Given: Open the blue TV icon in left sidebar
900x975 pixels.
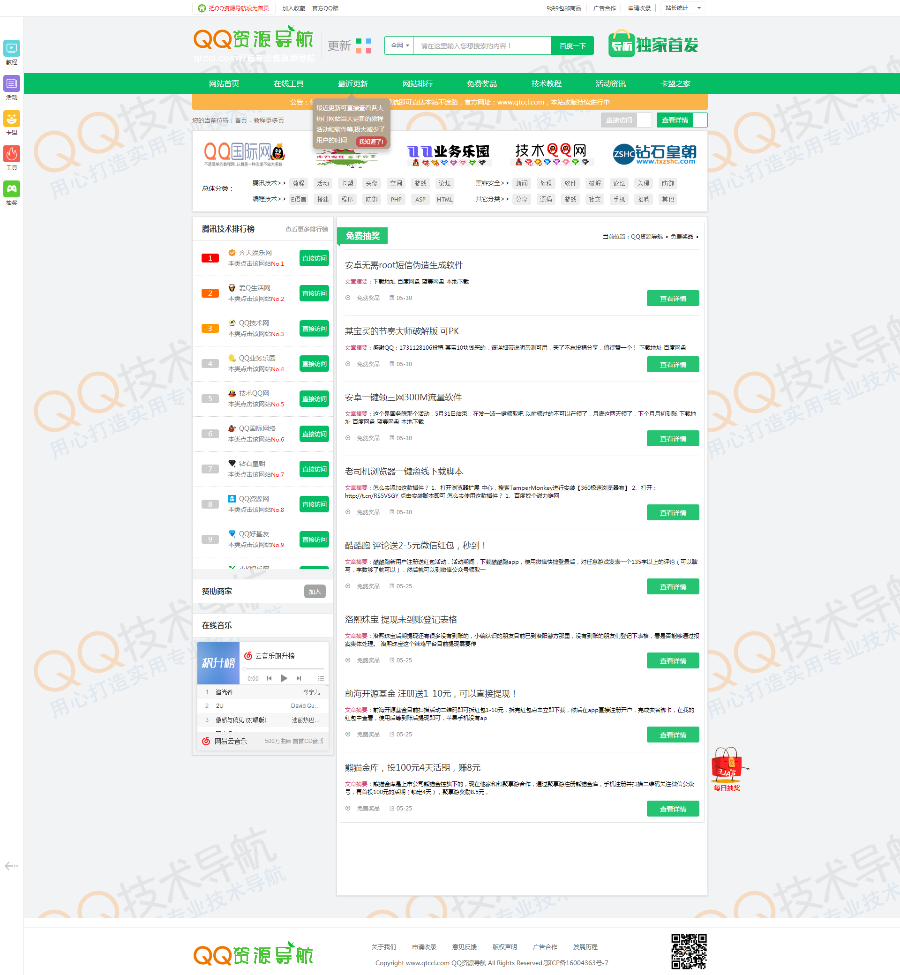Looking at the screenshot, I should 11,49.
